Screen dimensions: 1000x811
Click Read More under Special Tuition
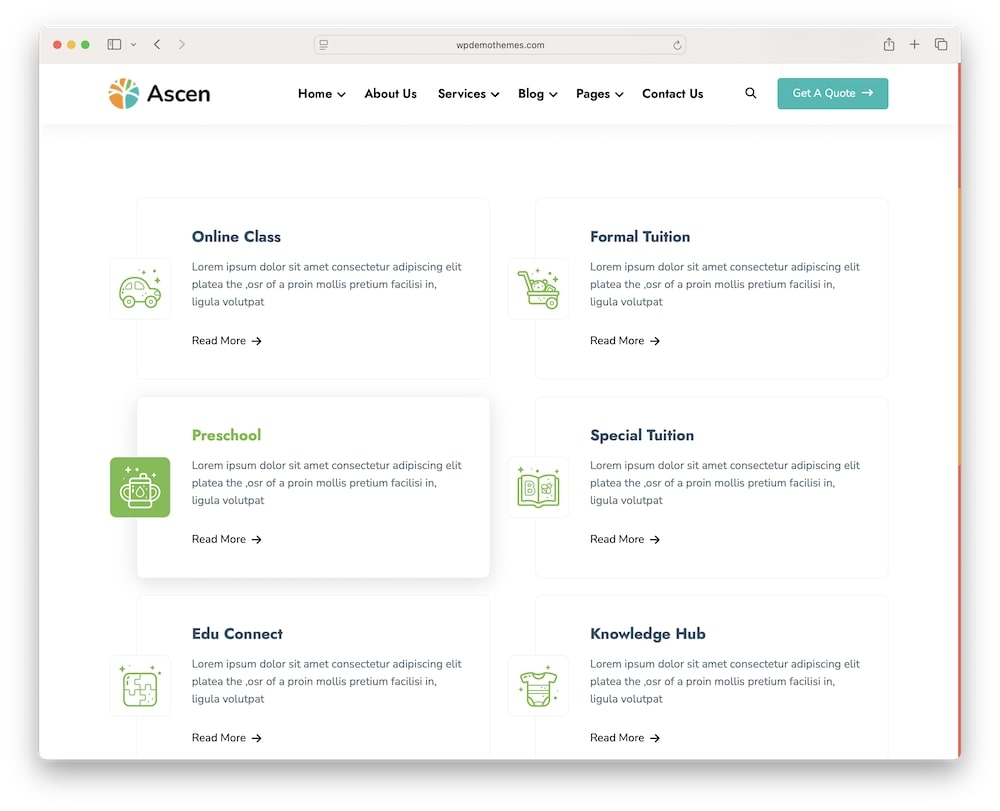[617, 539]
